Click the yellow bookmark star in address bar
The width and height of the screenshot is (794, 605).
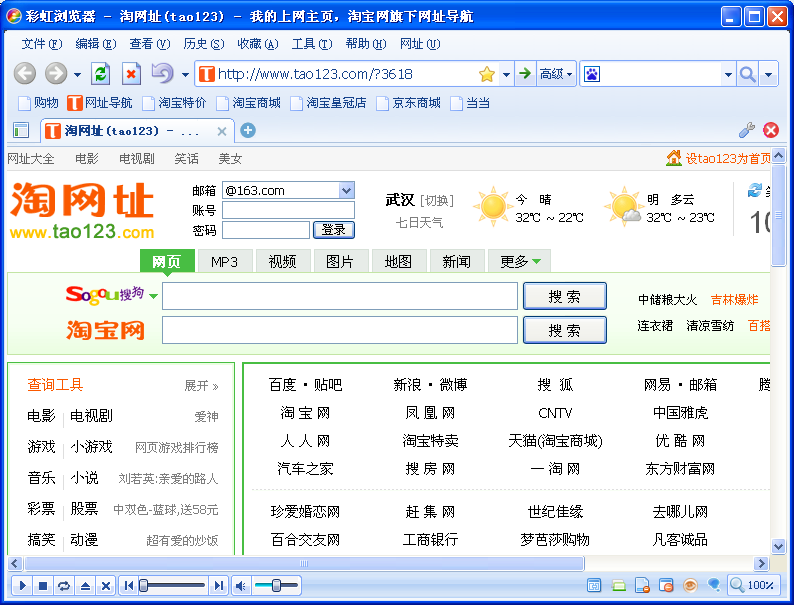(487, 74)
